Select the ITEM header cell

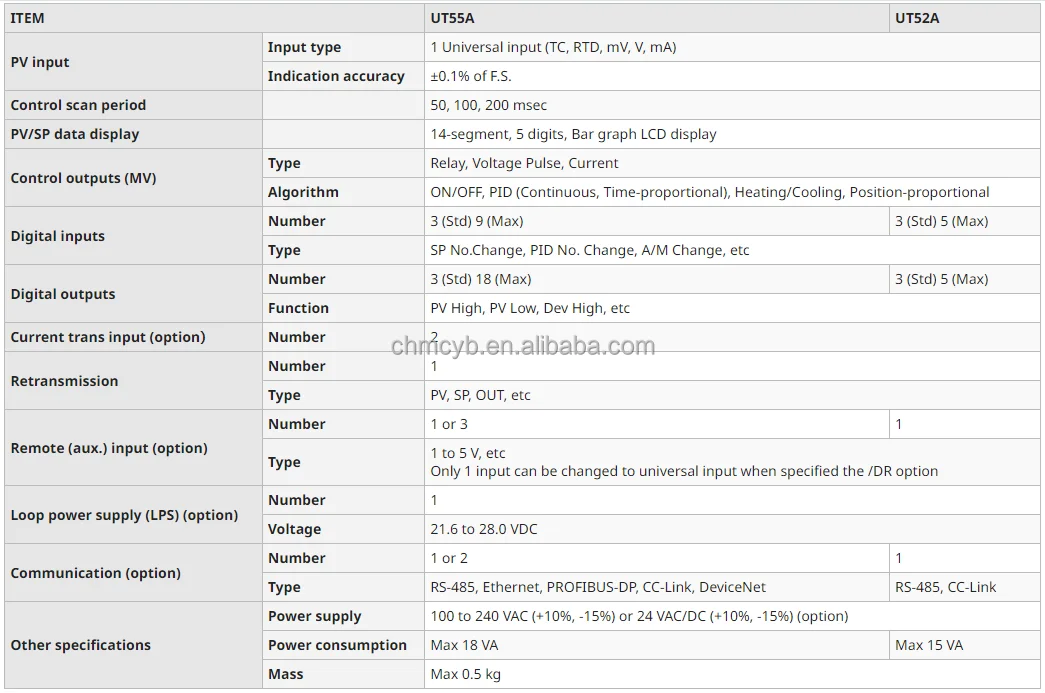[28, 18]
